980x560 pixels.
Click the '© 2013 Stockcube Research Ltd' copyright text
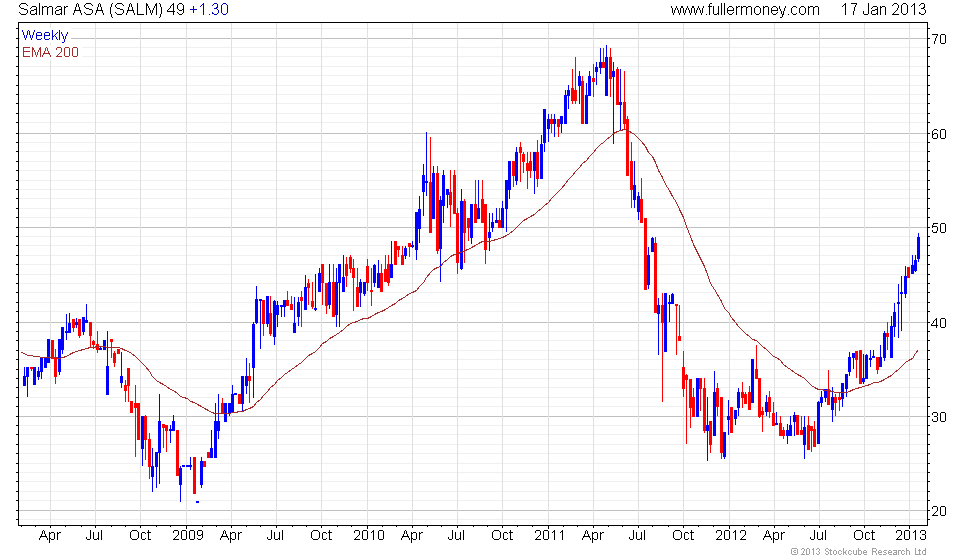[859, 551]
